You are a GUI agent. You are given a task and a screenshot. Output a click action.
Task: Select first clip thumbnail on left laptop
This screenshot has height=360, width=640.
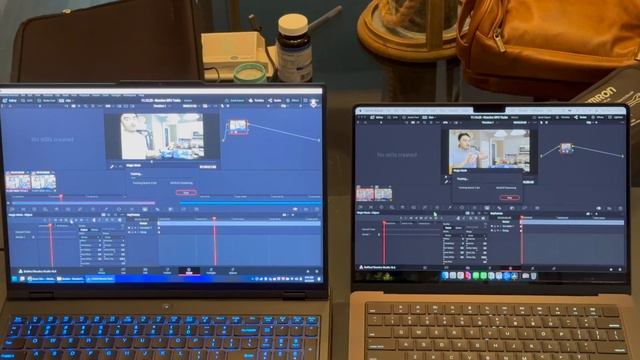[x=18, y=182]
